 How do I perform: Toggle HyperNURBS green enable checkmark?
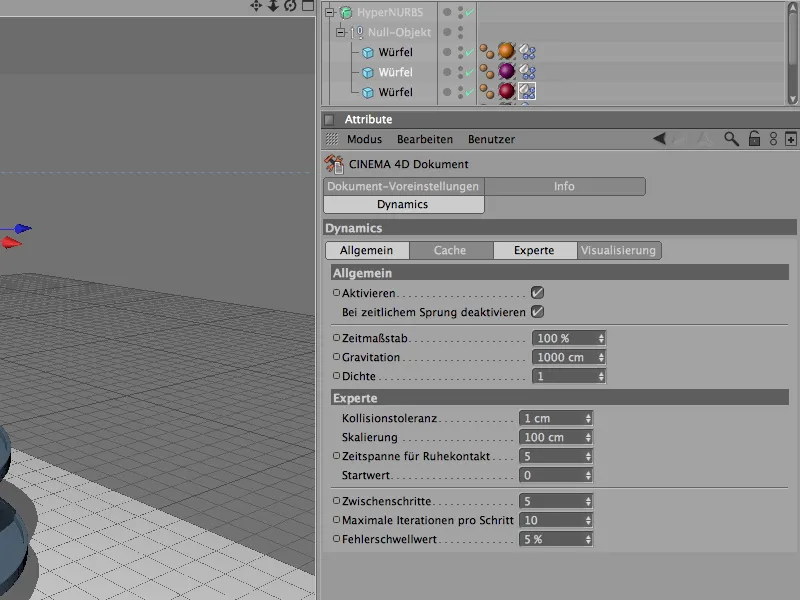tap(469, 12)
